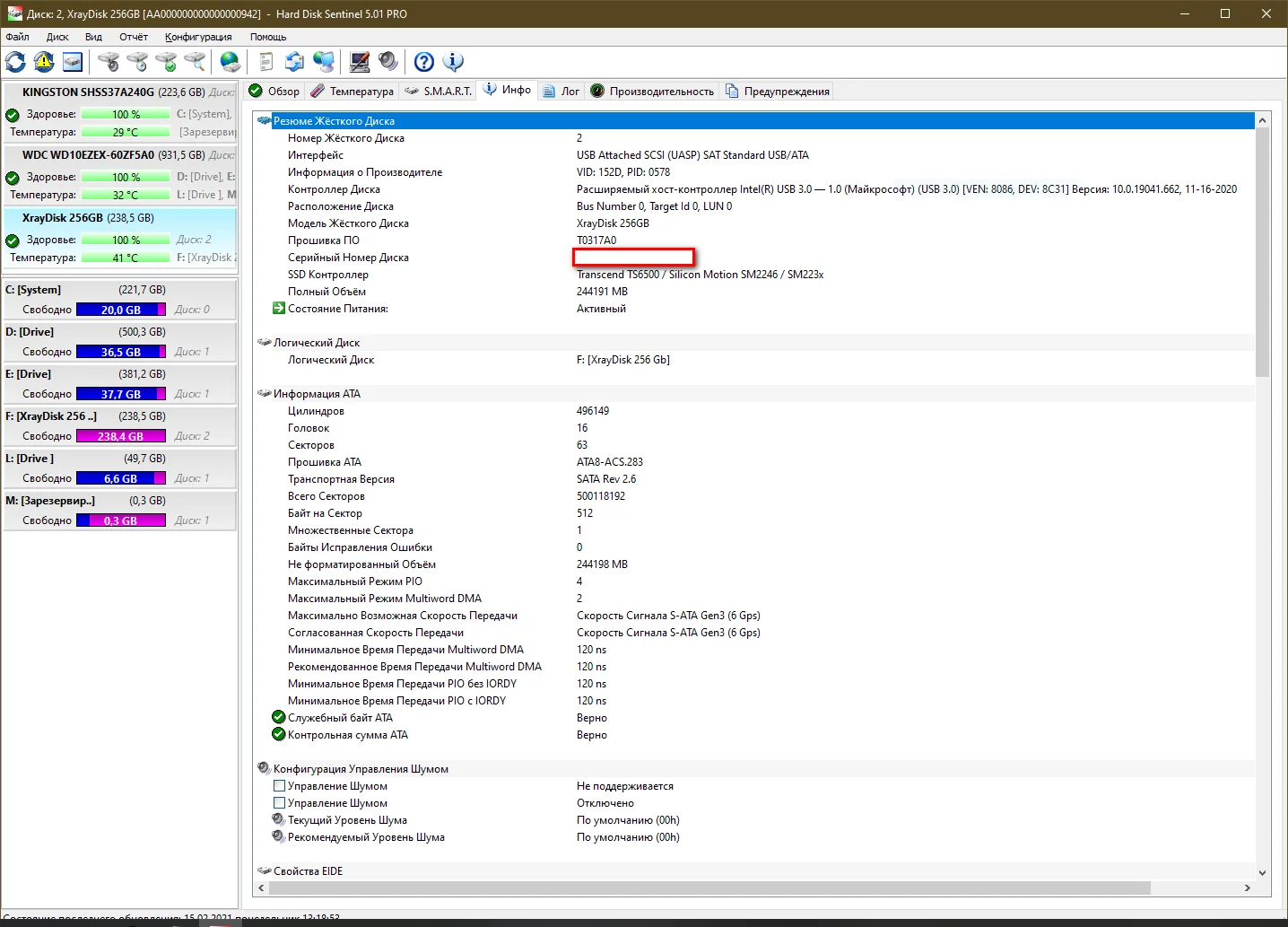Click the blue refresh arrows toolbar icon
This screenshot has width=1288, height=927.
(x=15, y=62)
